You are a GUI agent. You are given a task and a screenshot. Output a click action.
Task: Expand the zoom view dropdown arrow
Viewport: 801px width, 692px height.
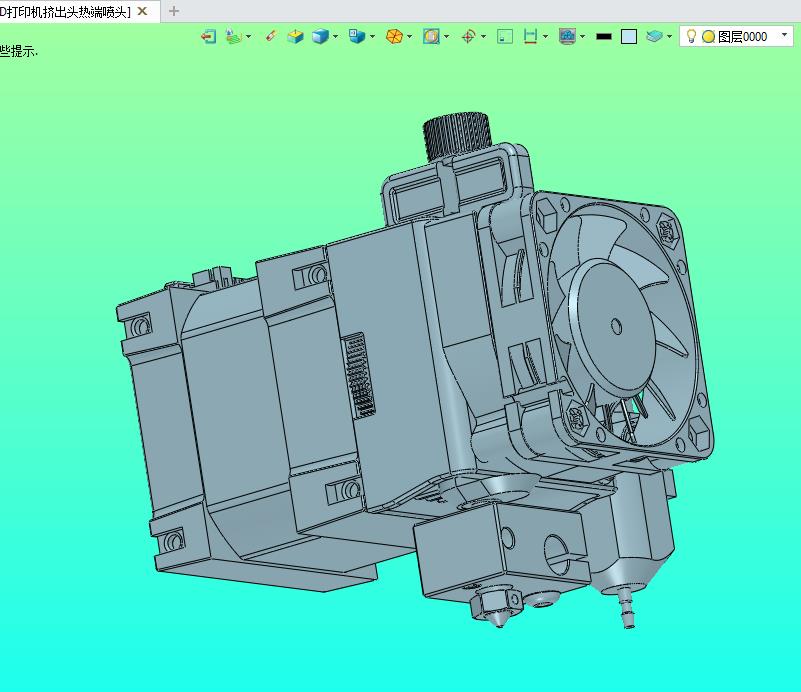click(446, 37)
